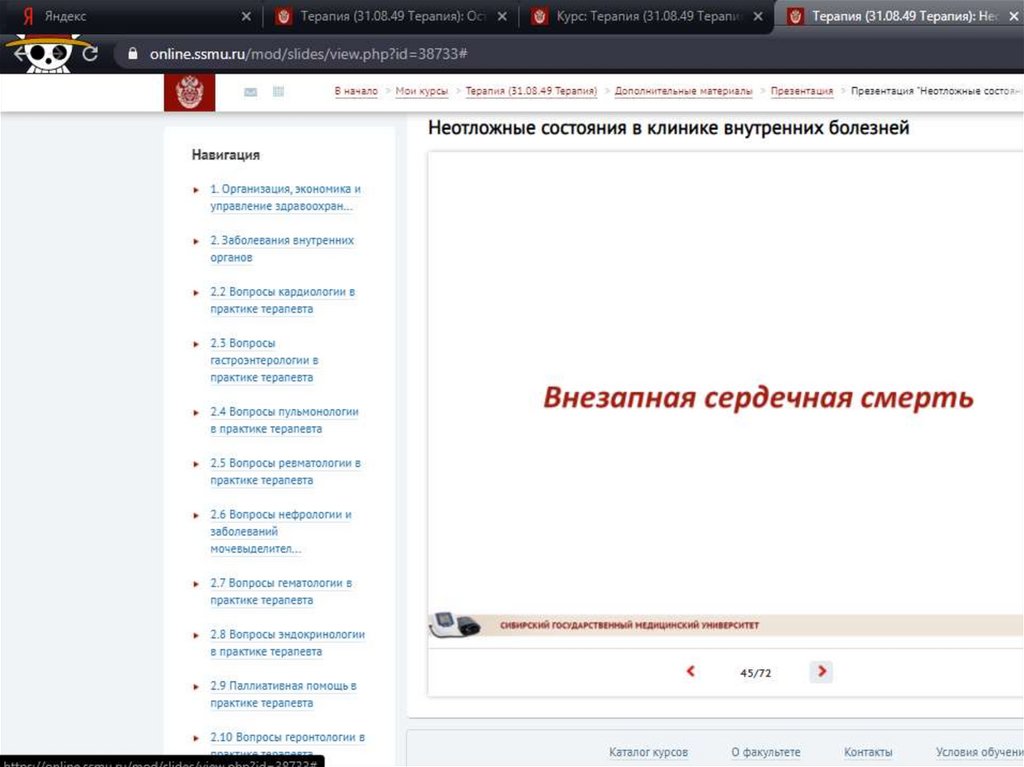The height and width of the screenshot is (767, 1024).
Task: Switch to the second tab, Терапия: Ос...
Action: pyautogui.click(x=389, y=16)
